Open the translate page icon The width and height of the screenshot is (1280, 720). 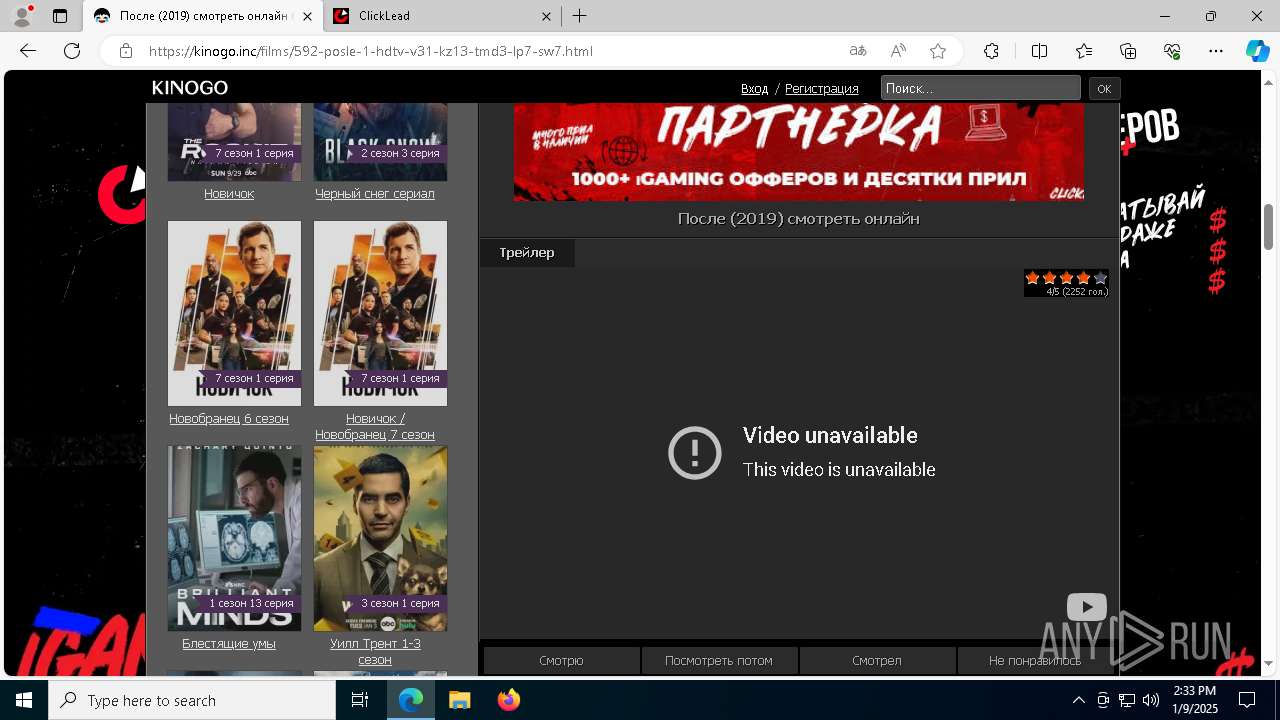point(858,51)
